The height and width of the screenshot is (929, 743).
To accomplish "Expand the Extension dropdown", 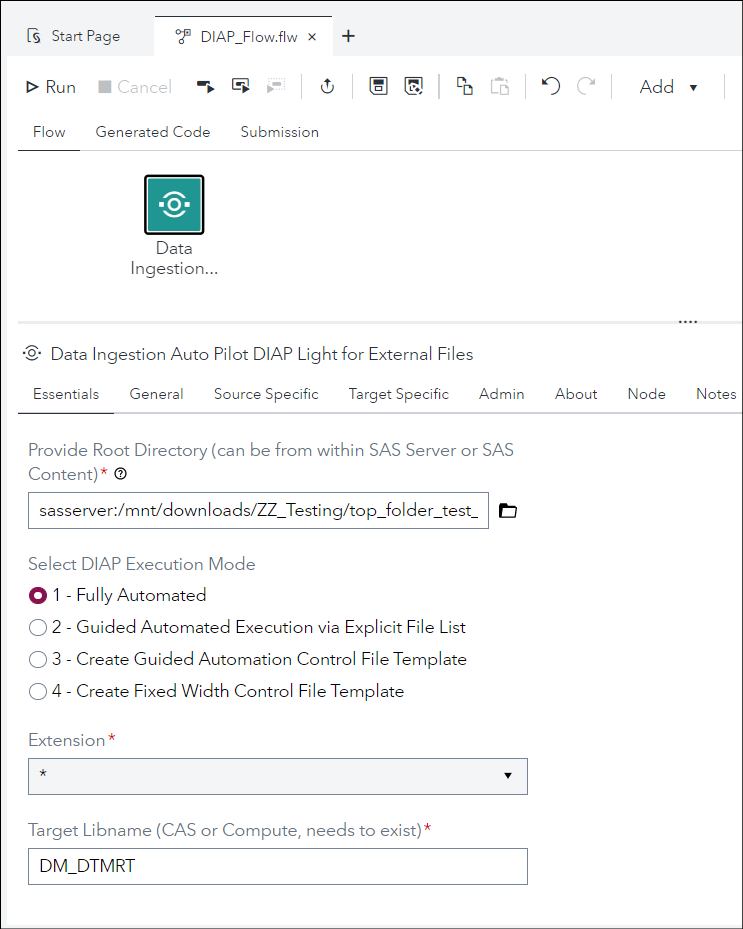I will [x=278, y=776].
